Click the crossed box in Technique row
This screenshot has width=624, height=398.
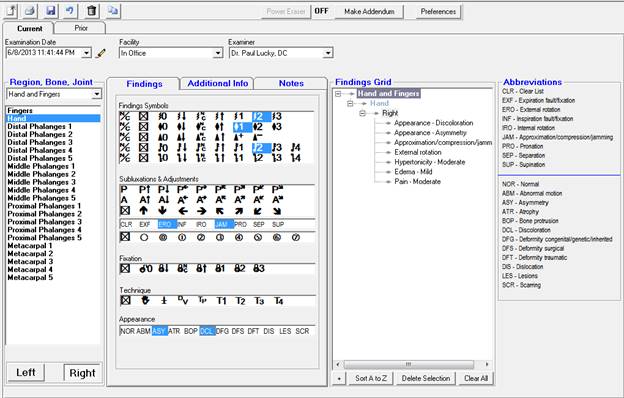[x=125, y=300]
